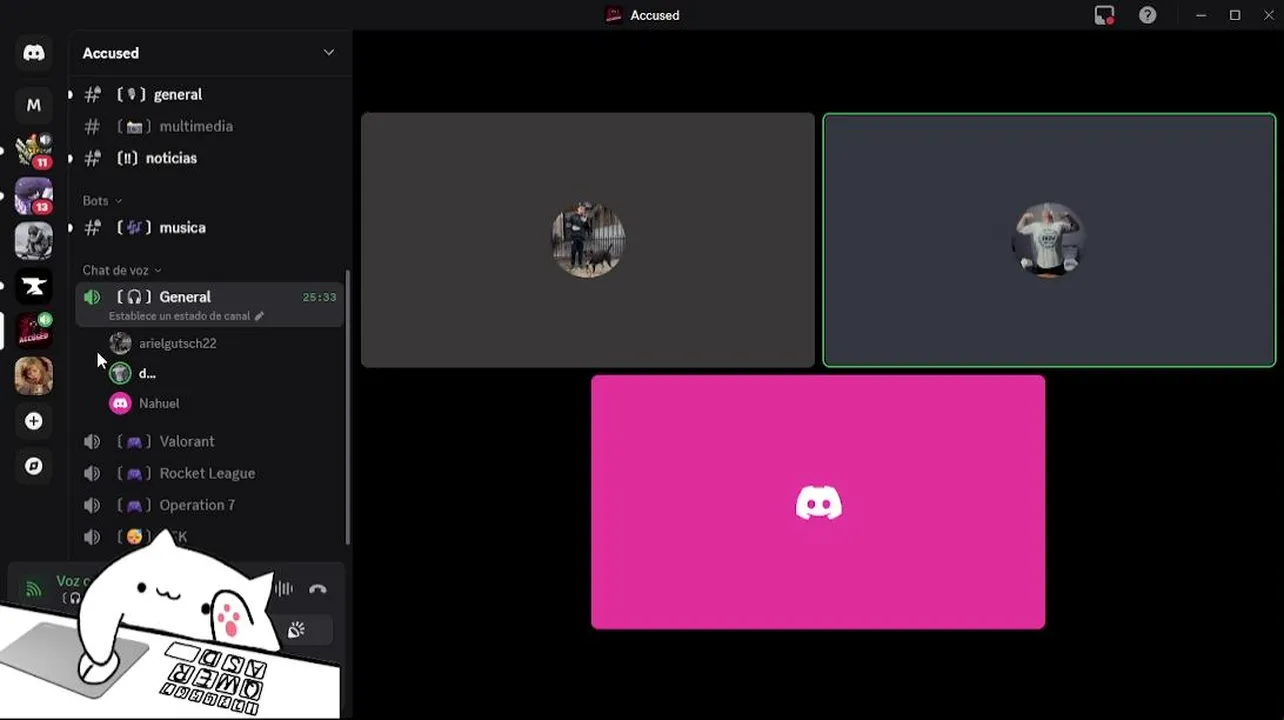The height and width of the screenshot is (720, 1284).
Task: Click the 25:33 call timer
Action: click(319, 297)
